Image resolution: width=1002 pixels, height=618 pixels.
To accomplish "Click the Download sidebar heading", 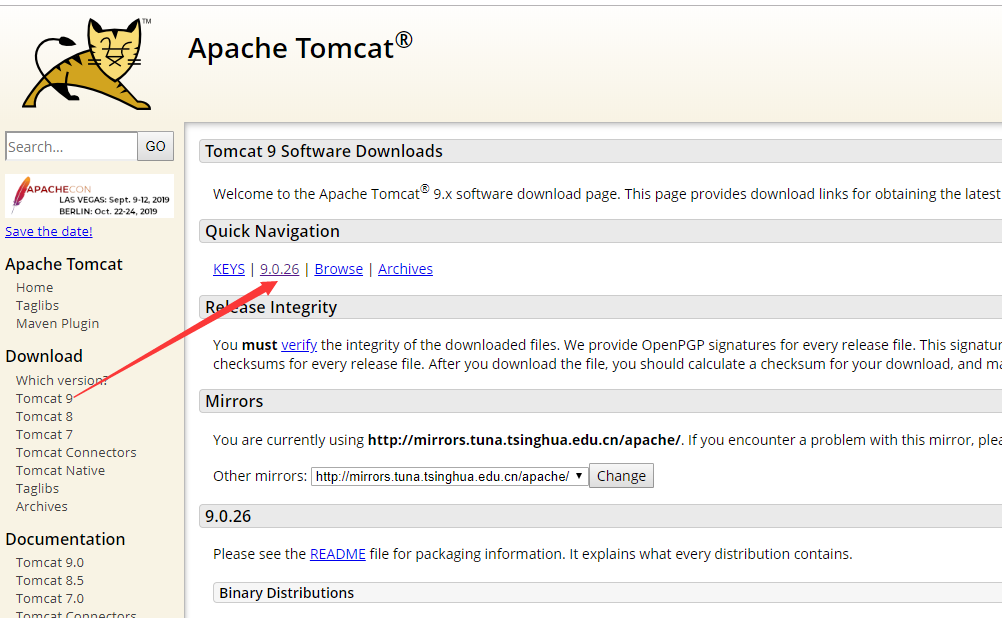I will (44, 356).
